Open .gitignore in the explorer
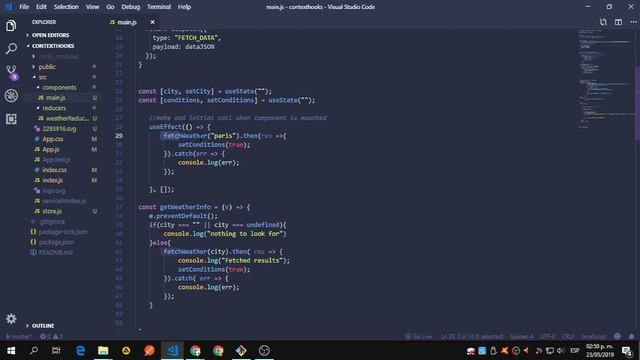The image size is (640, 360). click(x=52, y=222)
